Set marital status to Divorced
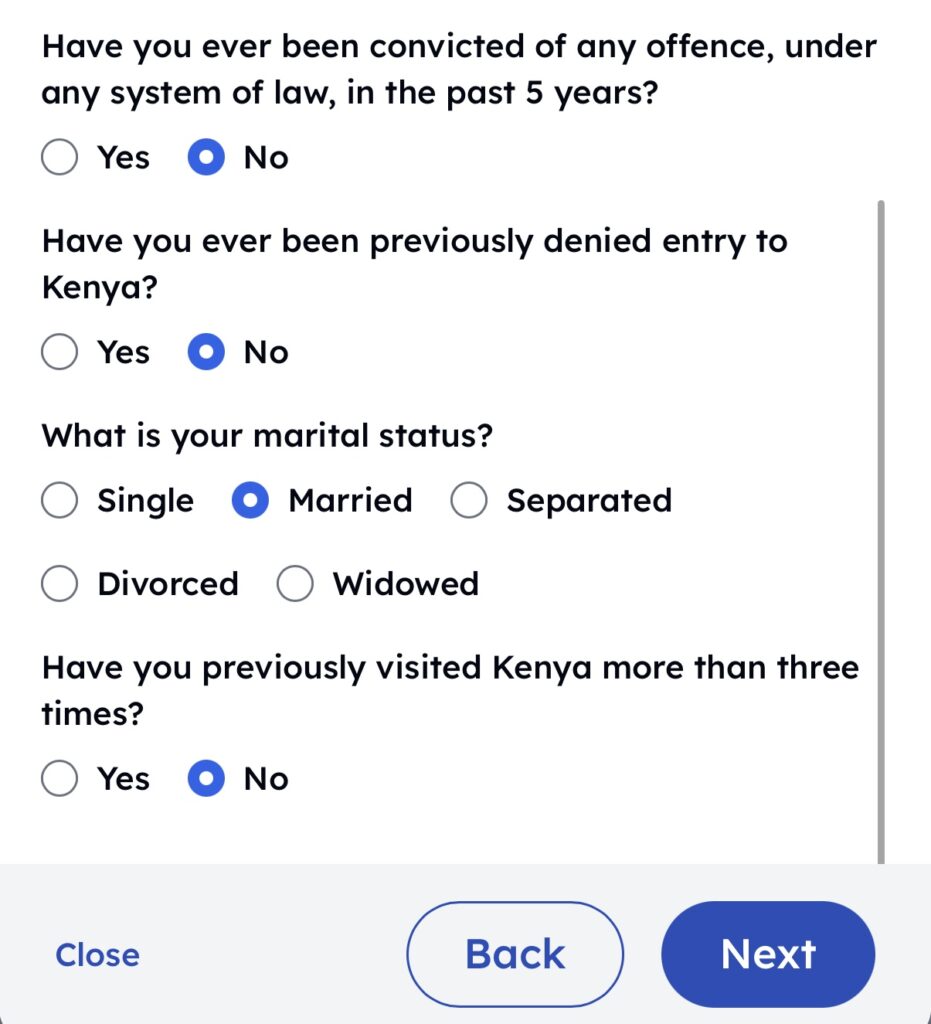 click(x=60, y=584)
